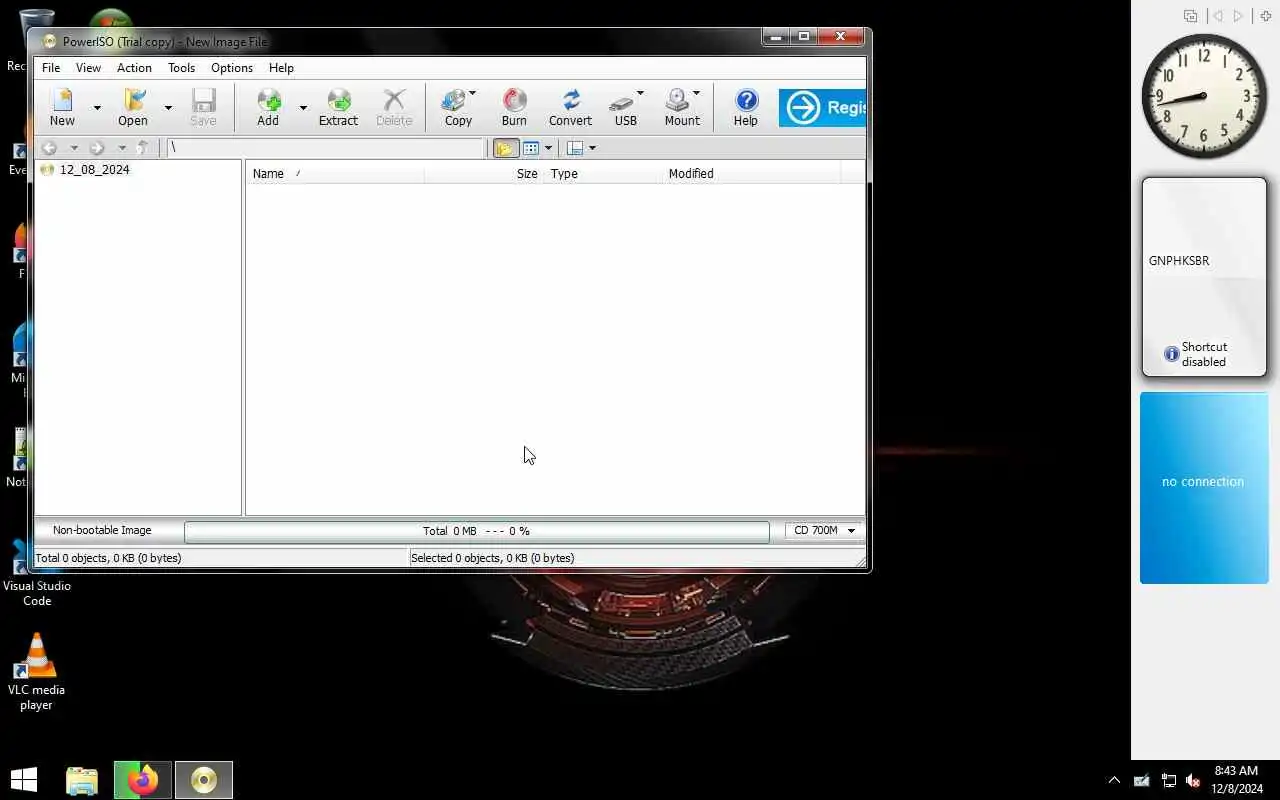Image resolution: width=1280 pixels, height=800 pixels.
Task: Click the Add files toolbar icon
Action: 268,107
